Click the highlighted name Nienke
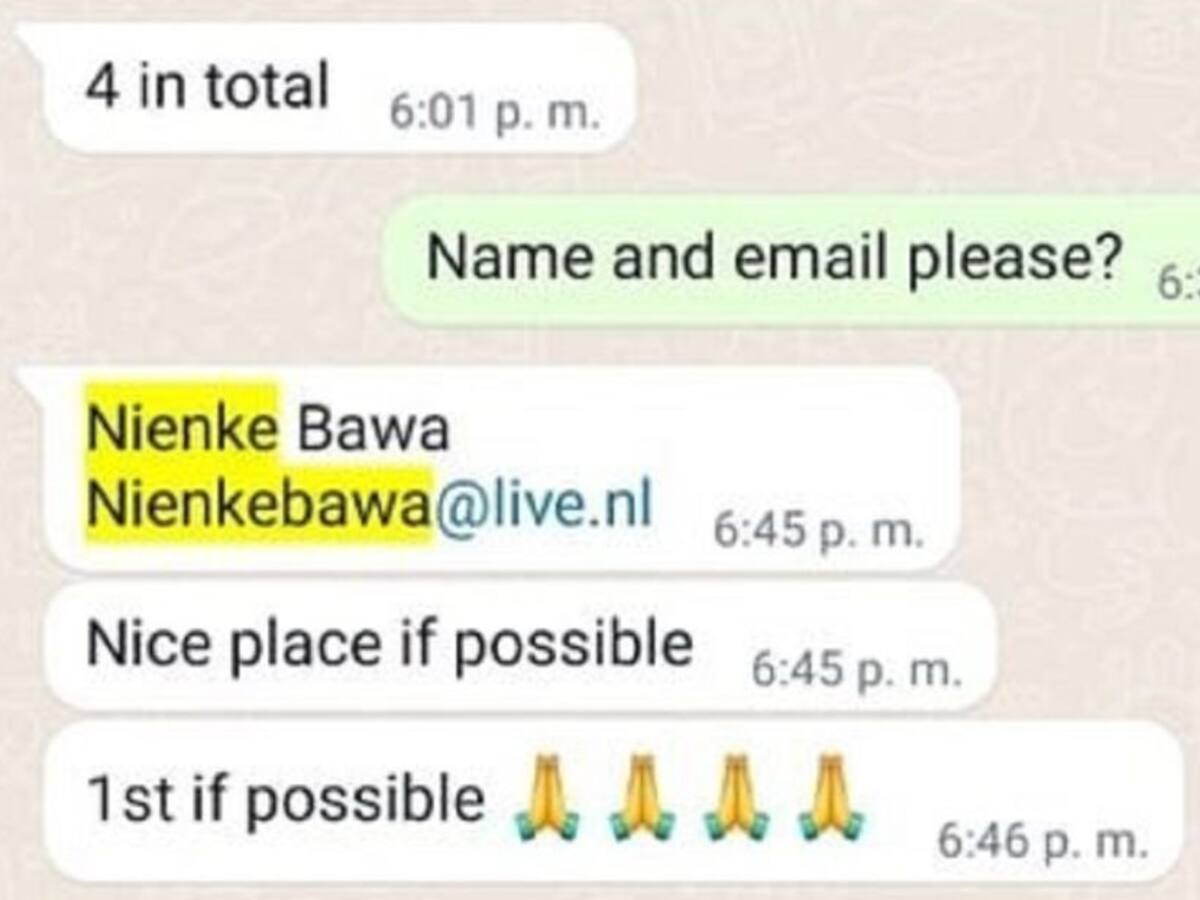 tap(181, 430)
